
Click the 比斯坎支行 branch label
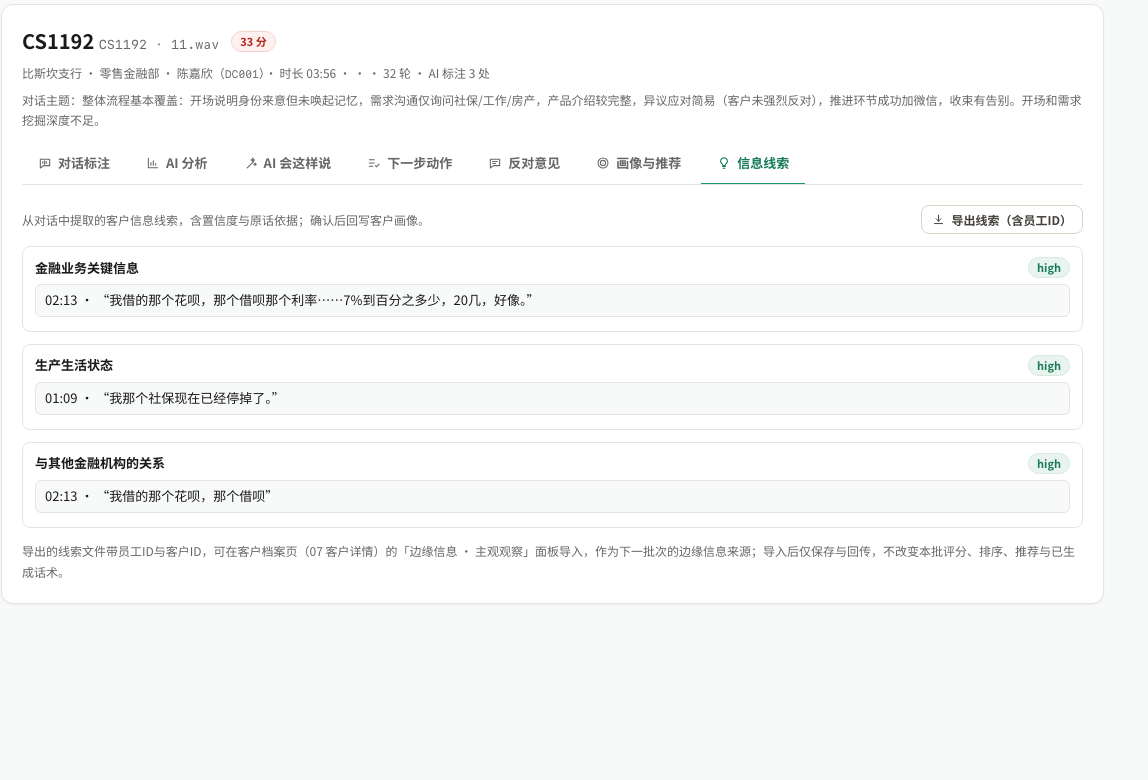tap(52, 74)
